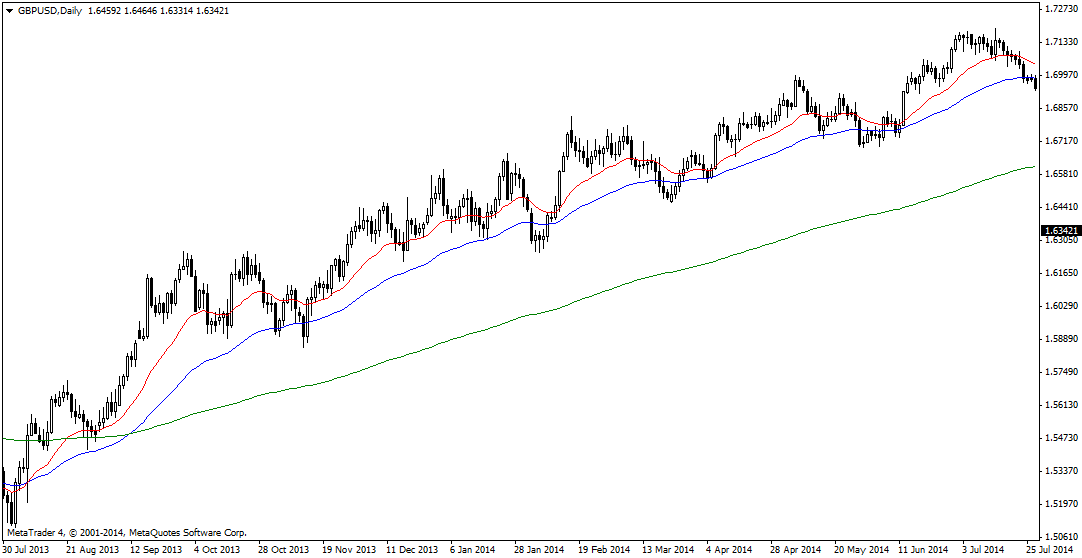1082x558 pixels.
Task: Click the 1.56130 price axis label
Action: pos(1061,405)
